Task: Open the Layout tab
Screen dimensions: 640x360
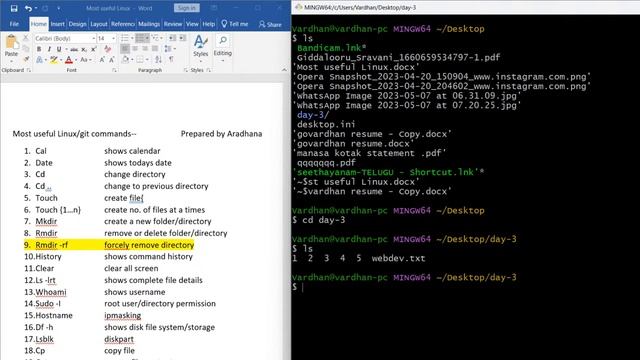Action: [x=98, y=24]
